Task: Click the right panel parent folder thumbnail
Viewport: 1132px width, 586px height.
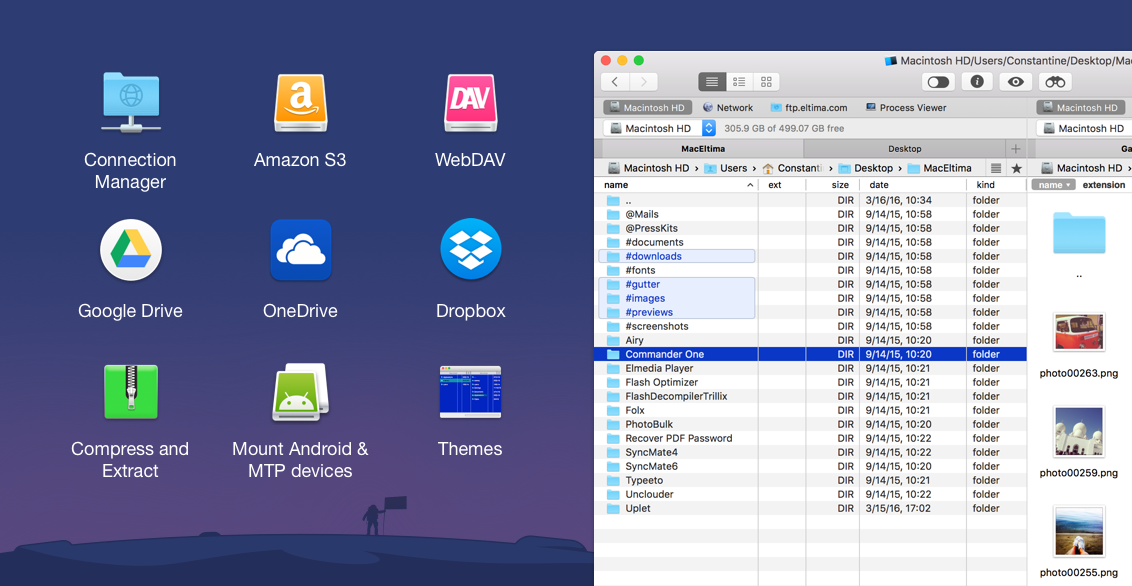Action: 1079,232
